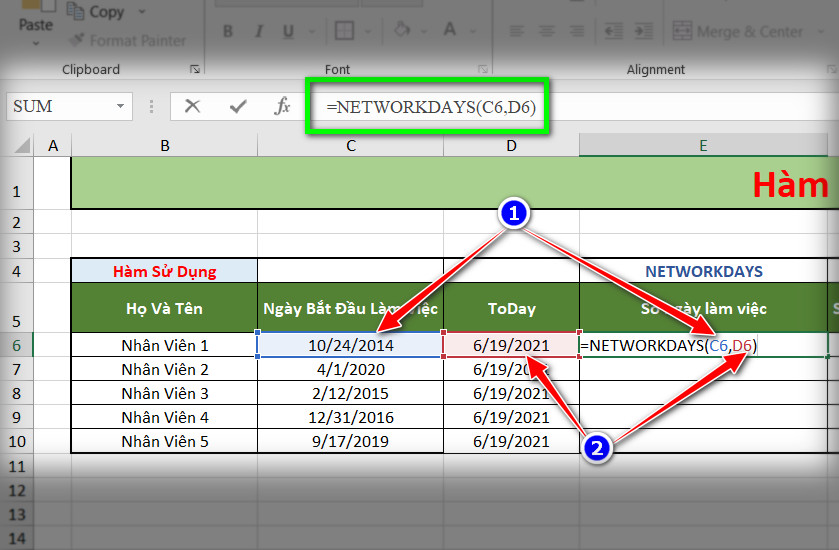Select the cell with date 12/31/2016

350,417
